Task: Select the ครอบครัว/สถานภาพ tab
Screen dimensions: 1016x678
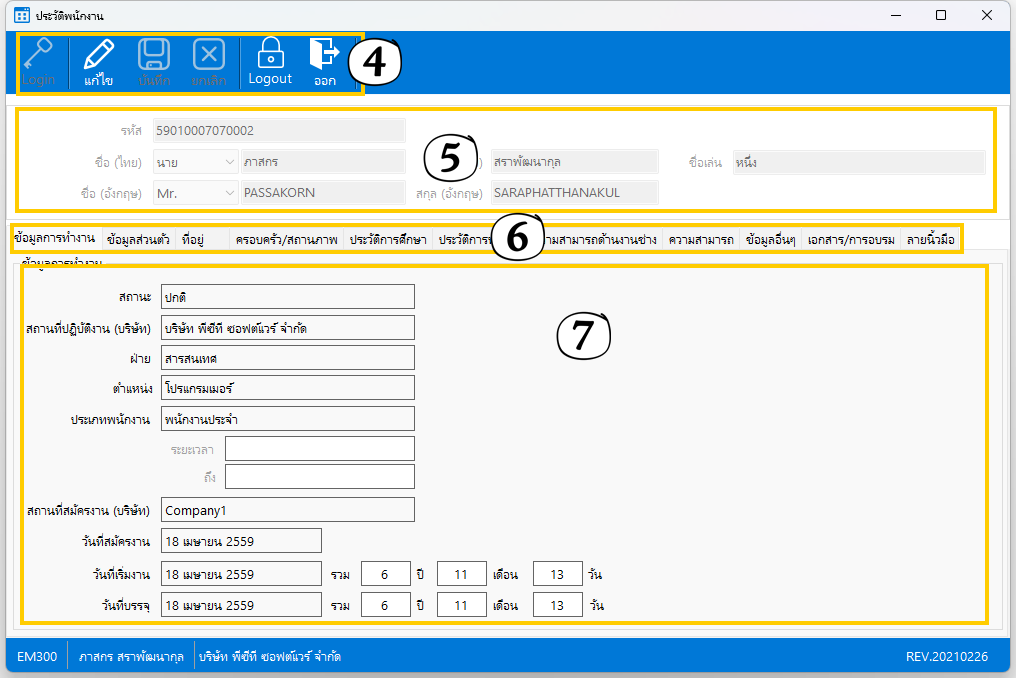Action: [284, 240]
